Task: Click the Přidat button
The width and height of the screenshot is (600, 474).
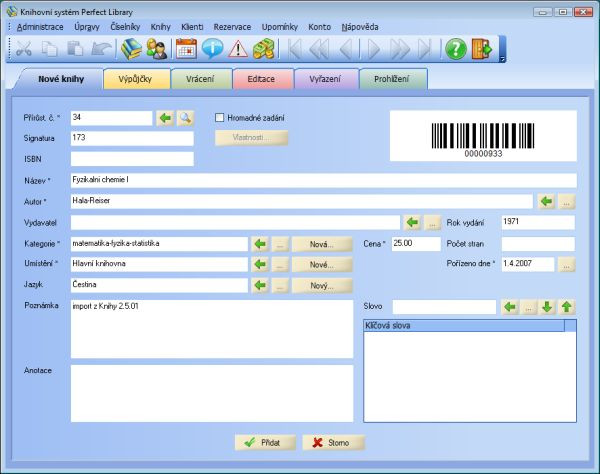Action: pyautogui.click(x=265, y=443)
